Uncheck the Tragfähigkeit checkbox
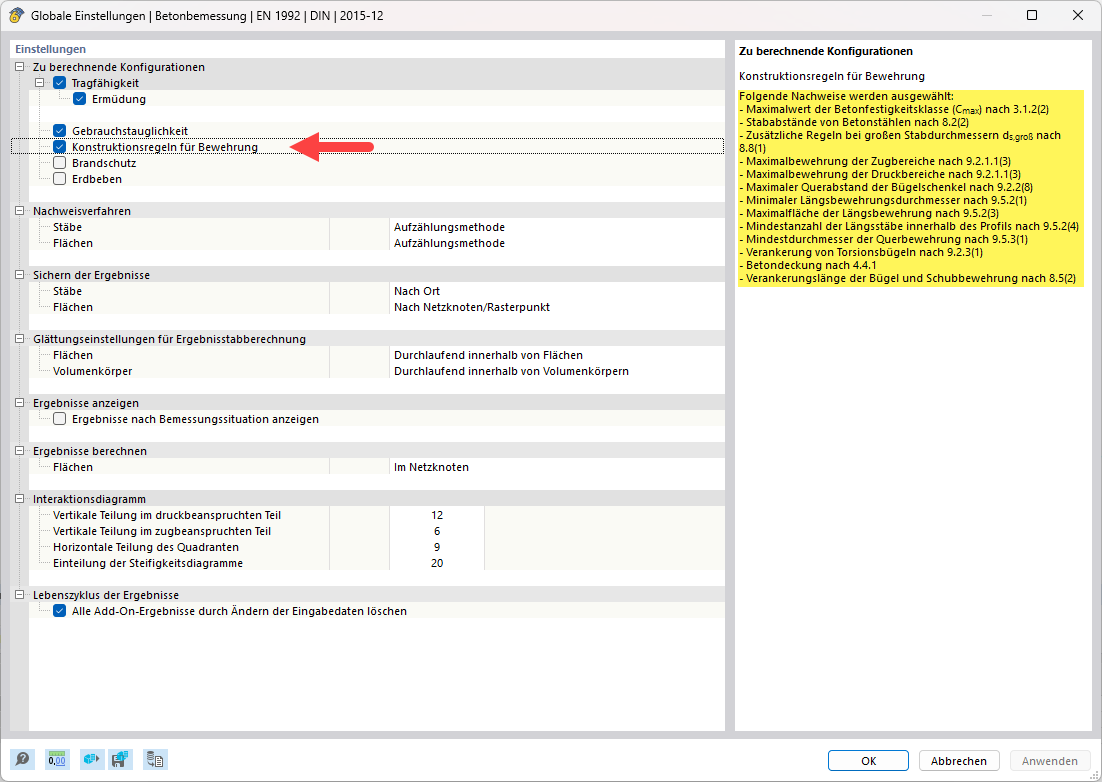This screenshot has width=1102, height=782. [60, 83]
